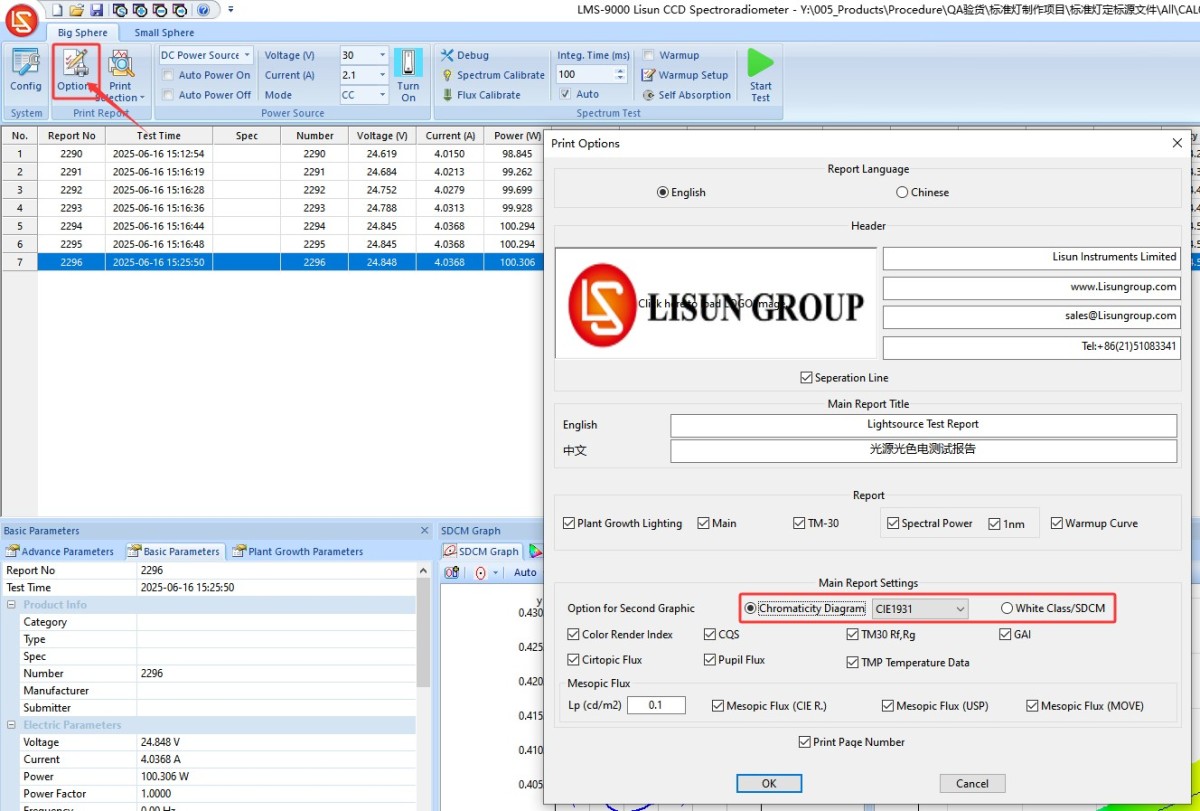This screenshot has width=1200, height=811.
Task: Select English report language
Action: click(681, 192)
